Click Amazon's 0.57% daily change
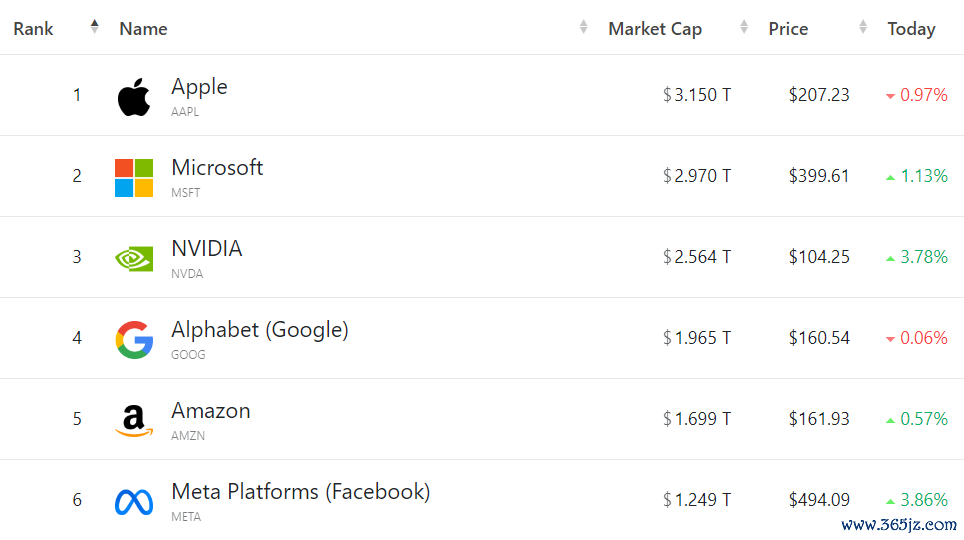The width and height of the screenshot is (964, 540). click(x=917, y=419)
